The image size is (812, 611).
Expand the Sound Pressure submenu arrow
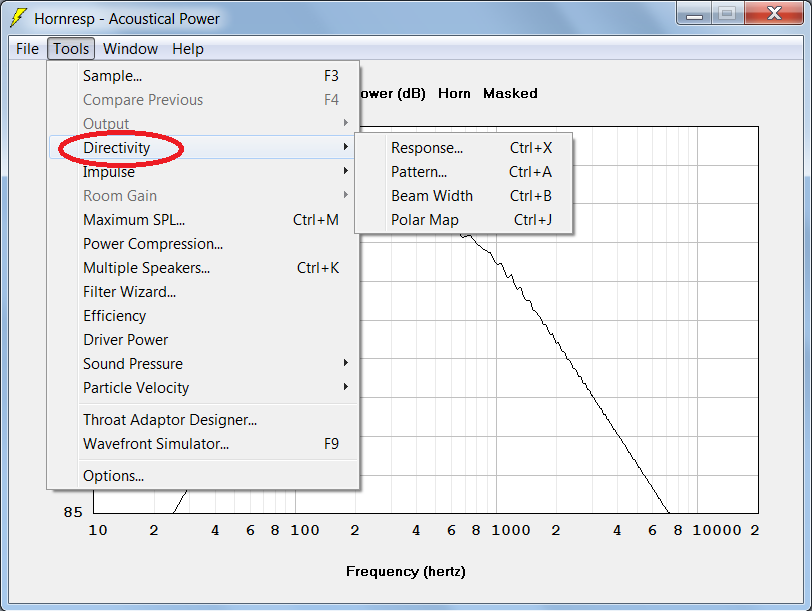pyautogui.click(x=345, y=363)
